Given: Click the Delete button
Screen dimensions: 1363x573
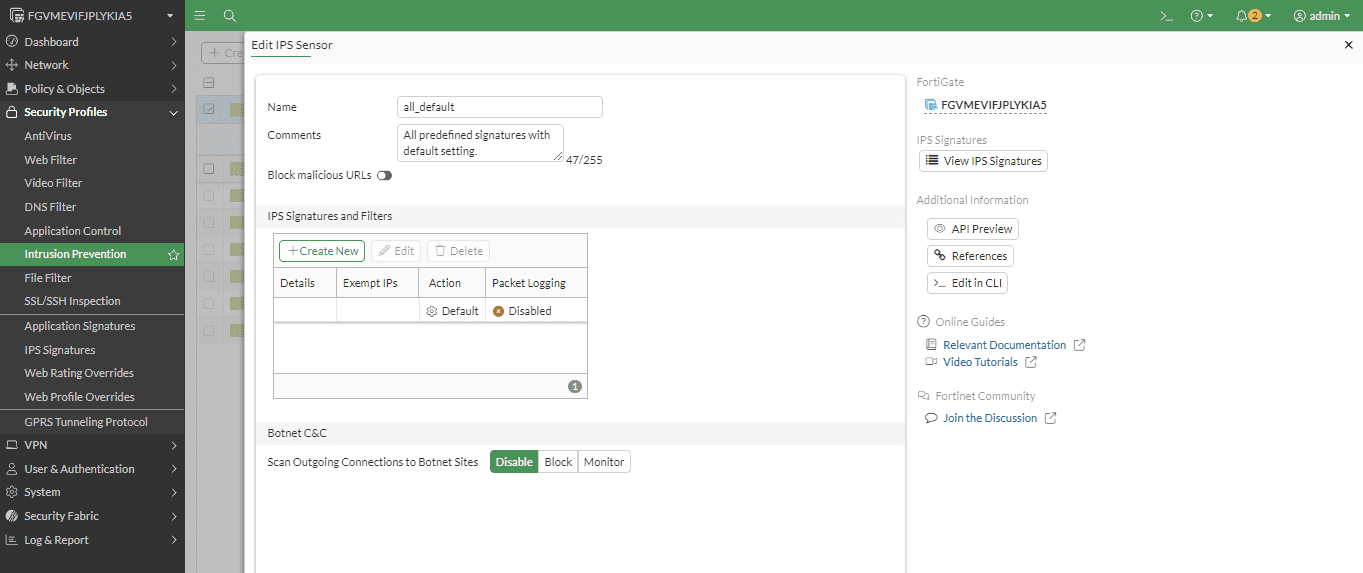Looking at the screenshot, I should [x=458, y=251].
